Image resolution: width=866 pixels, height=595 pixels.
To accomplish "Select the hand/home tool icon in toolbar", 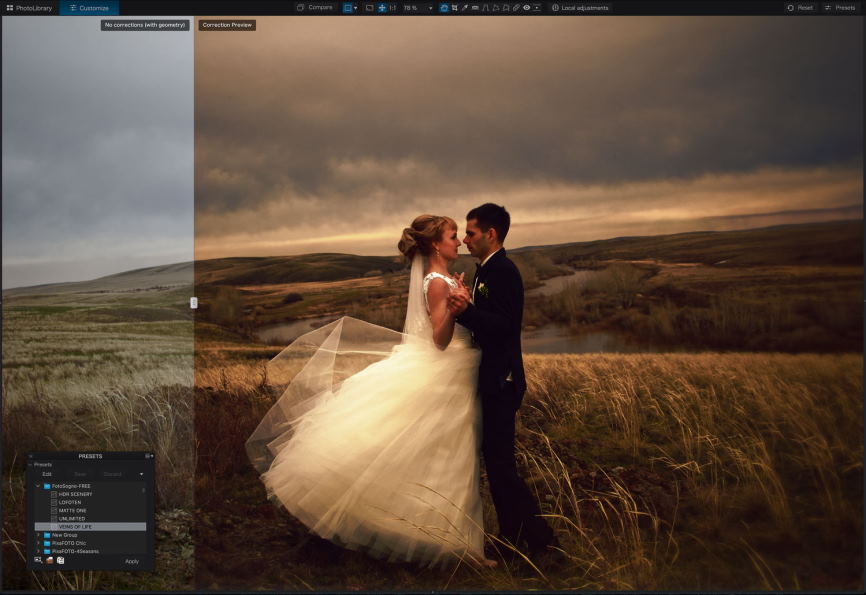I will point(444,8).
